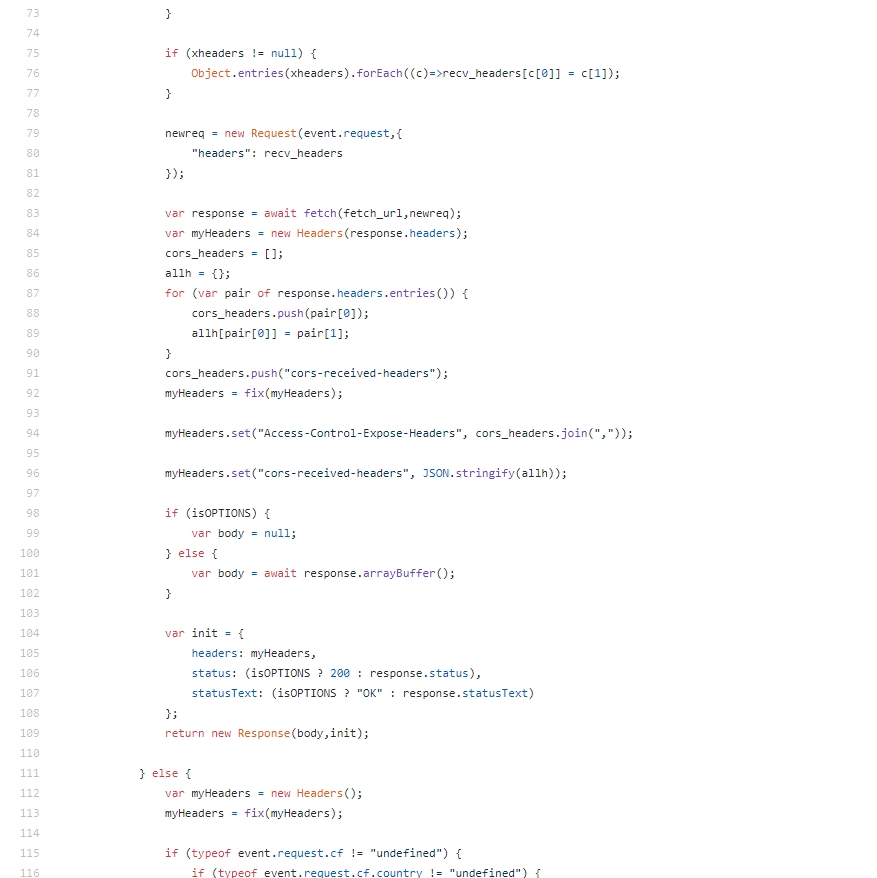This screenshot has height=878, width=877.
Task: Click the number 200 on line 106
Action: (340, 674)
